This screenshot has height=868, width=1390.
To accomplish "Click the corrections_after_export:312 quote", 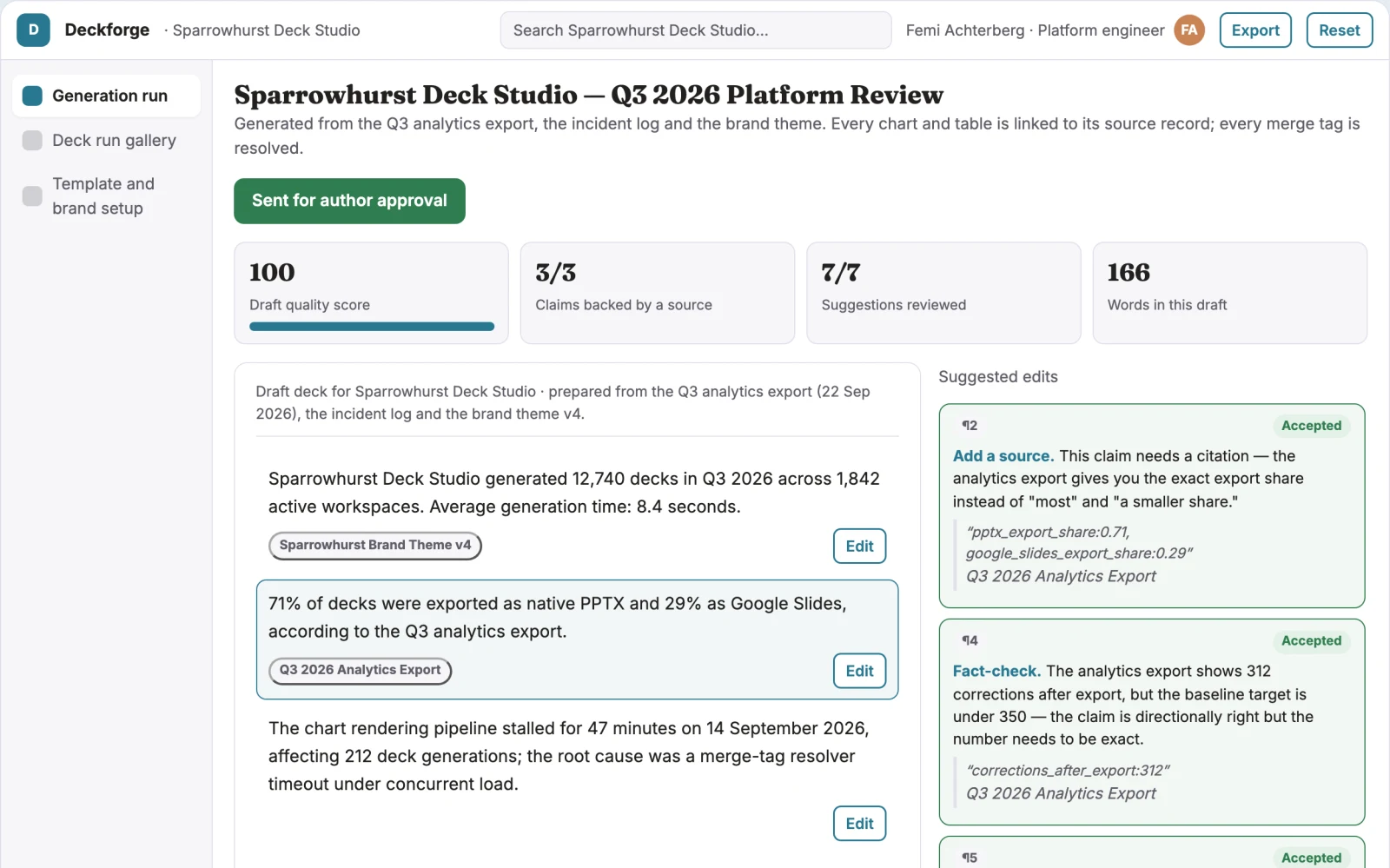I will [1068, 771].
